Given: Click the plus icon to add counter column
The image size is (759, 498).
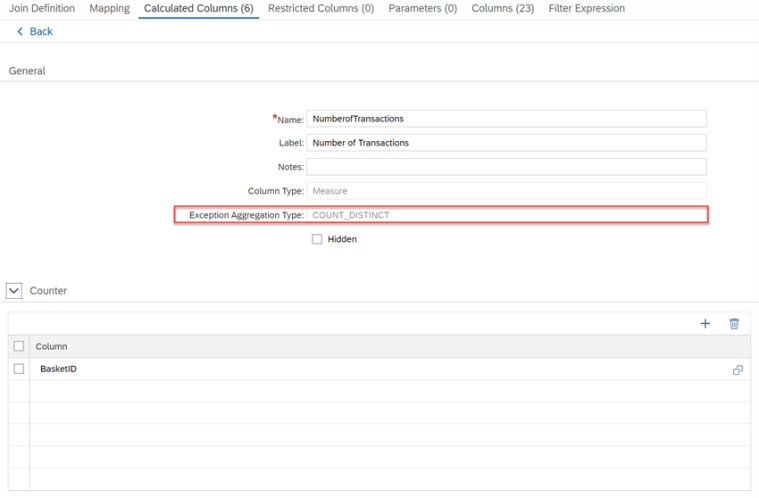Looking at the screenshot, I should pyautogui.click(x=705, y=324).
